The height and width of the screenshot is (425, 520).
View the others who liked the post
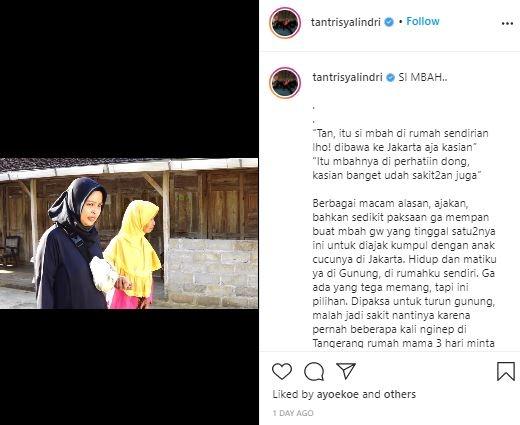click(400, 394)
